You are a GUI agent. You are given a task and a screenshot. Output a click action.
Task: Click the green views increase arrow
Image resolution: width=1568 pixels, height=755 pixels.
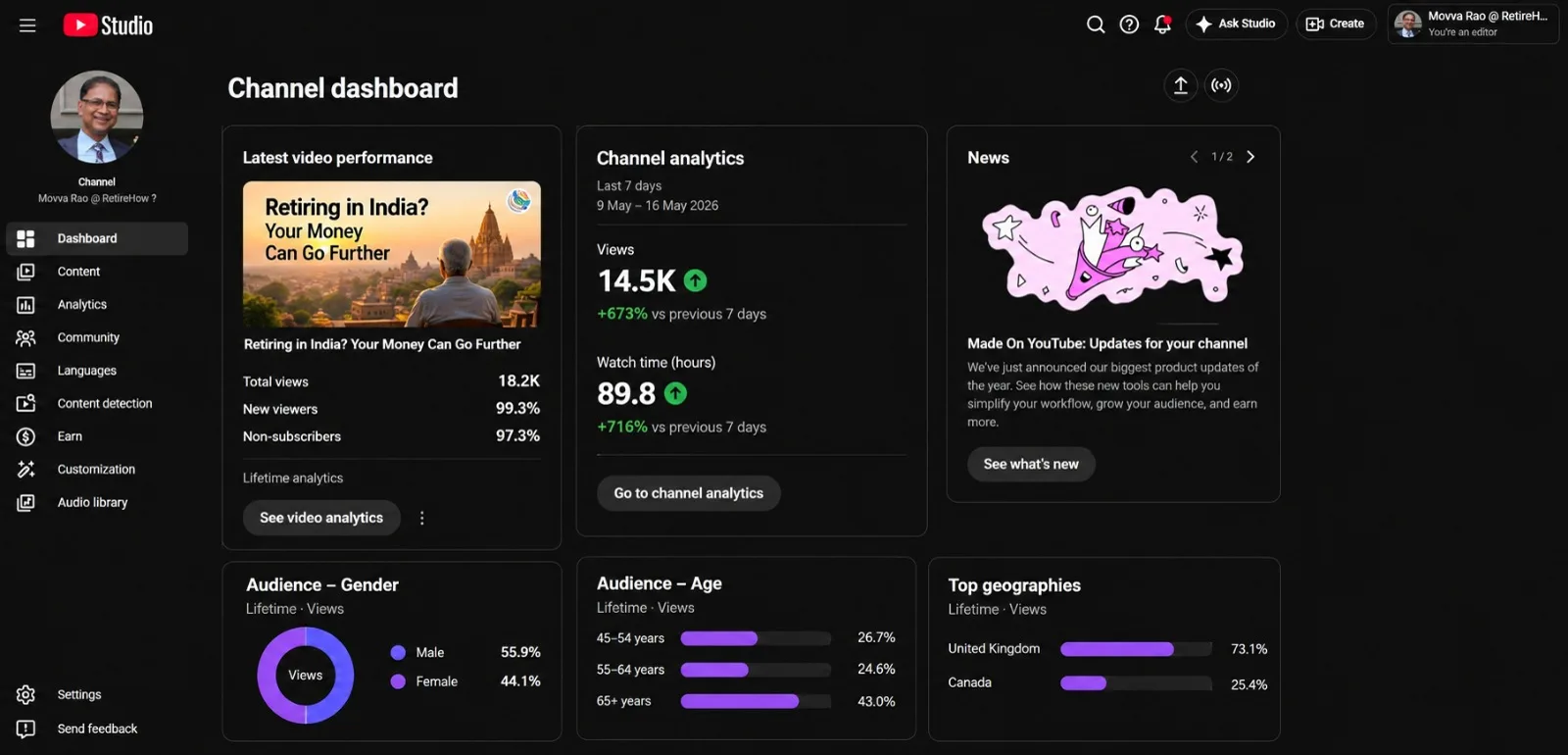pos(695,281)
